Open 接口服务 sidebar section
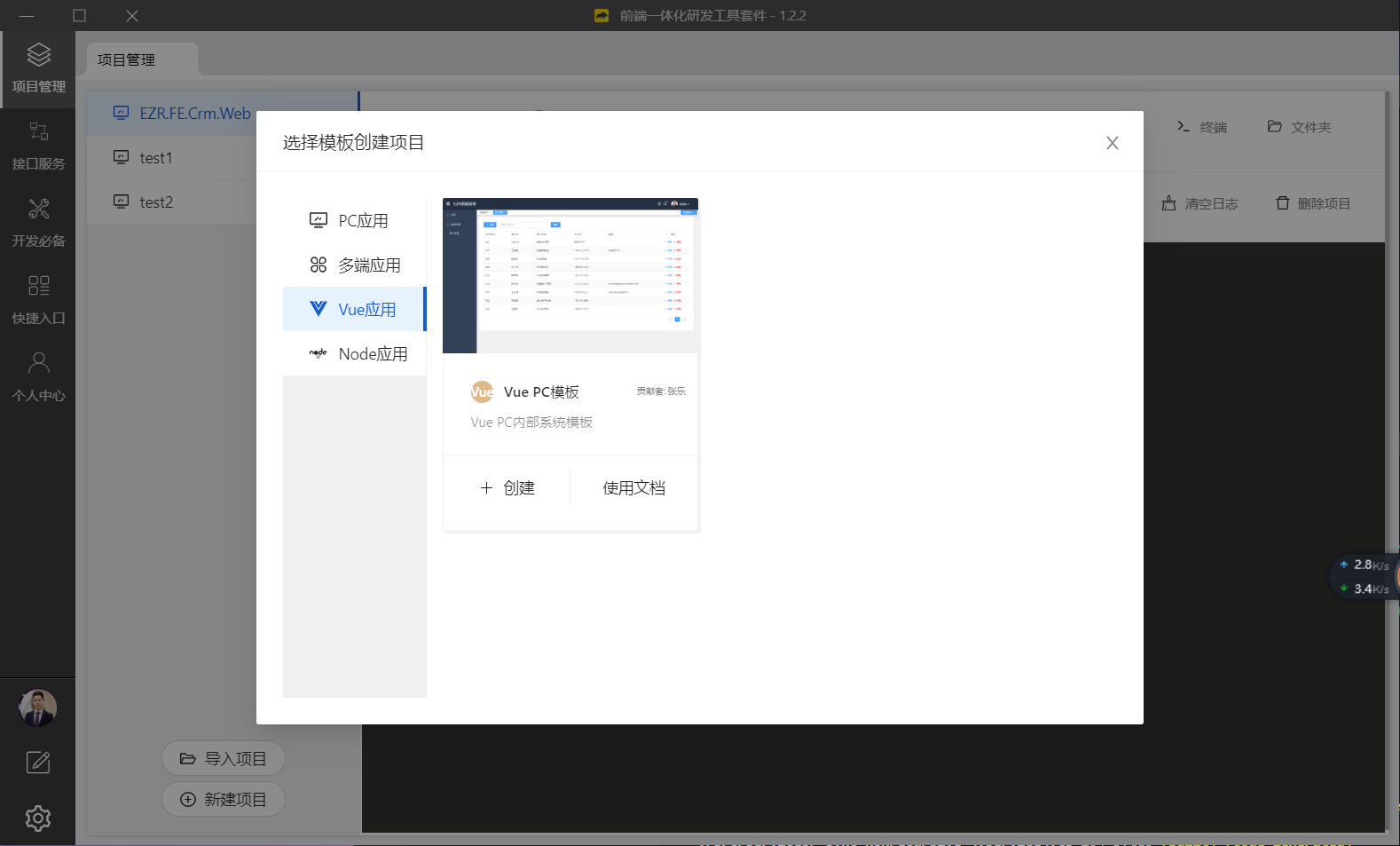Image resolution: width=1400 pixels, height=846 pixels. (38, 146)
